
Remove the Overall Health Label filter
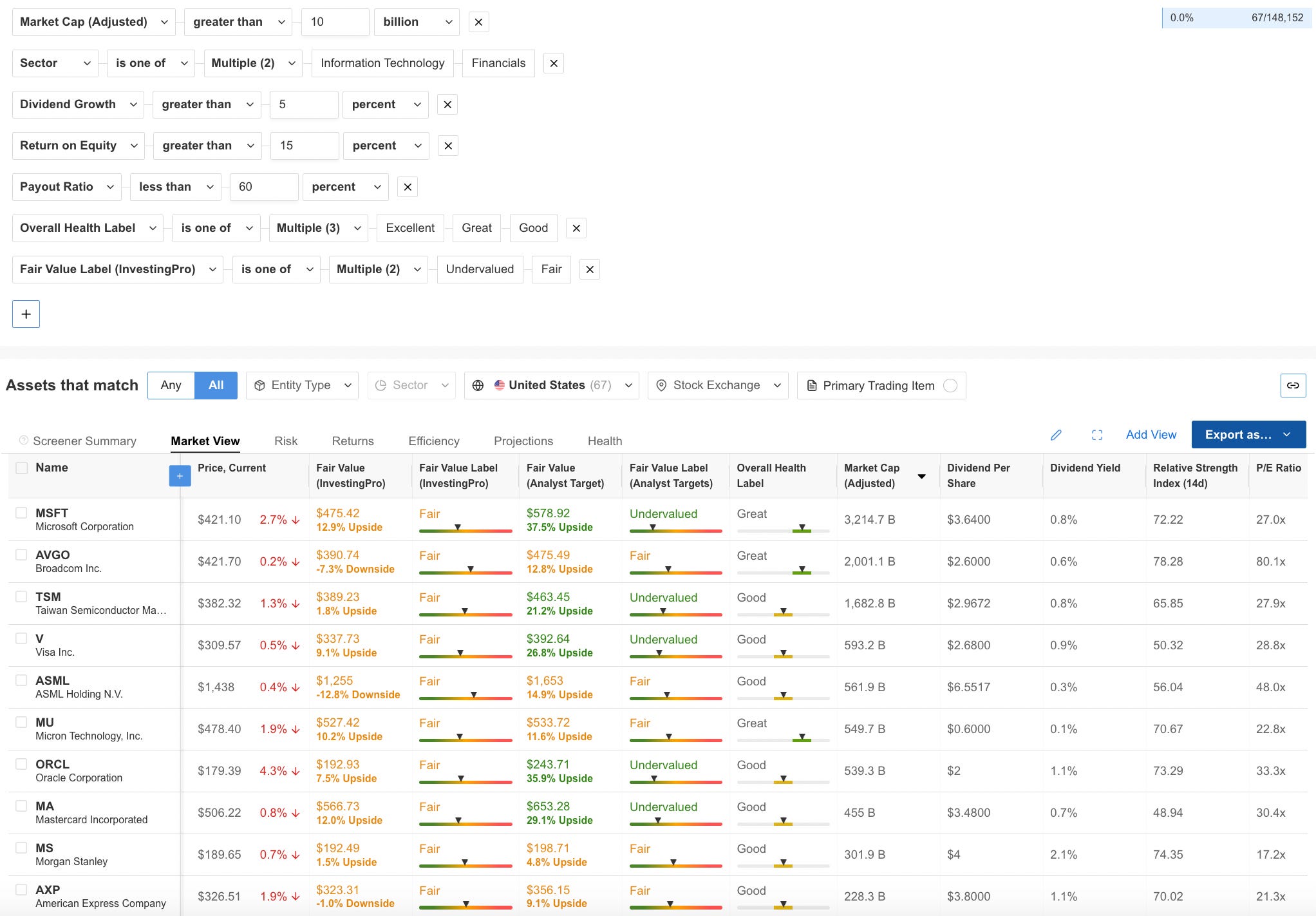(x=576, y=228)
